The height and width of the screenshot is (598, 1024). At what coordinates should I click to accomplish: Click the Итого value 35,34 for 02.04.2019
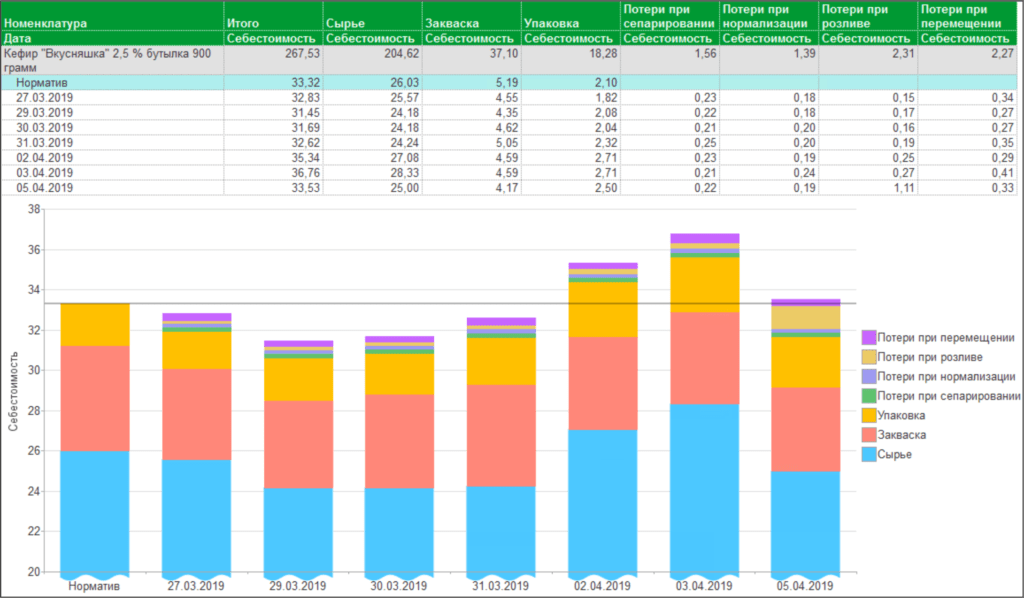(x=273, y=158)
